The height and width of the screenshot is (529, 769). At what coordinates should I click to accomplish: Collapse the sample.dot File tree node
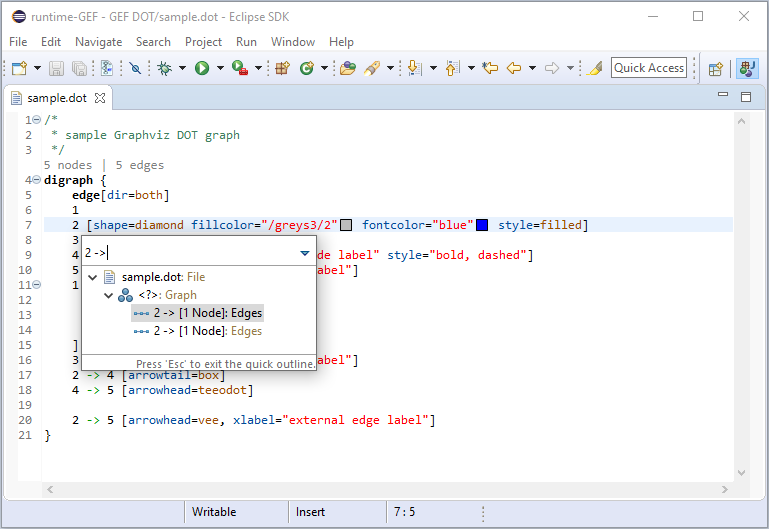pyautogui.click(x=93, y=277)
